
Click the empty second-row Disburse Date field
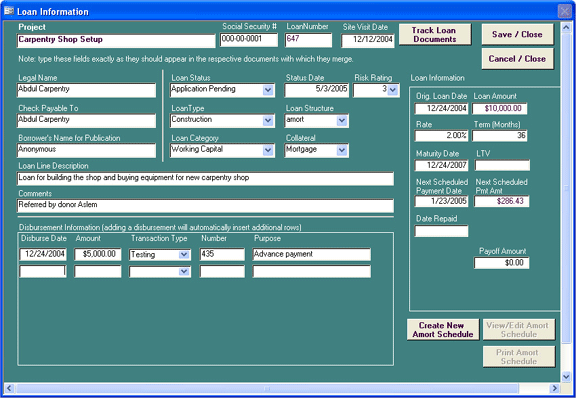pyautogui.click(x=43, y=272)
